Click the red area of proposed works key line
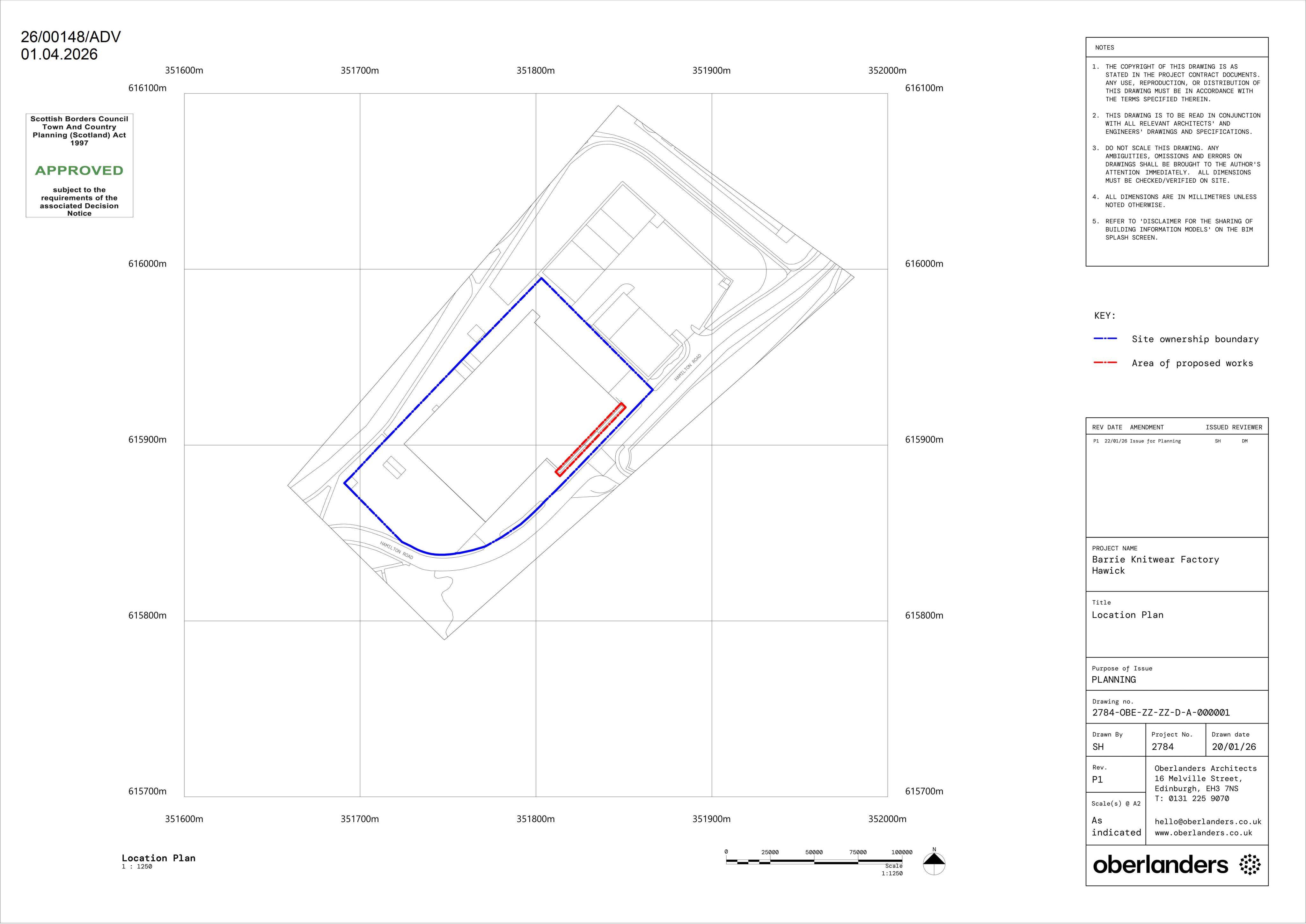Viewport: 1306px width, 924px height. (x=1105, y=363)
